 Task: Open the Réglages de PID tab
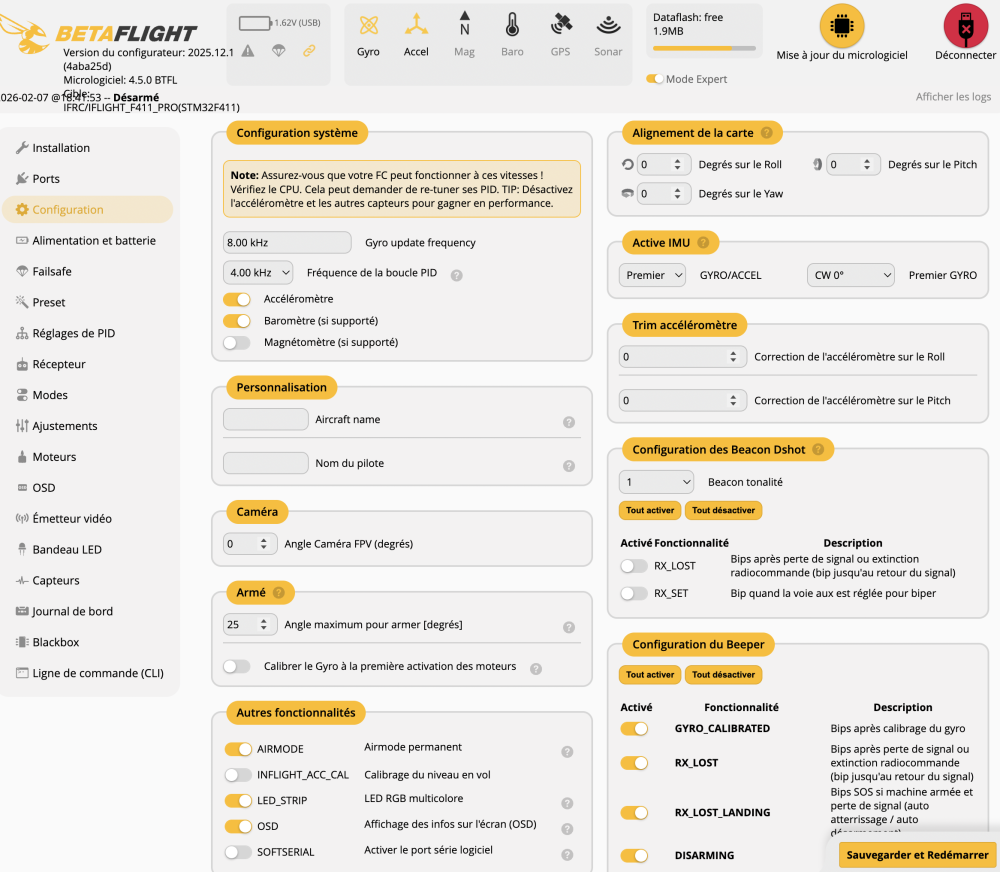[73, 333]
